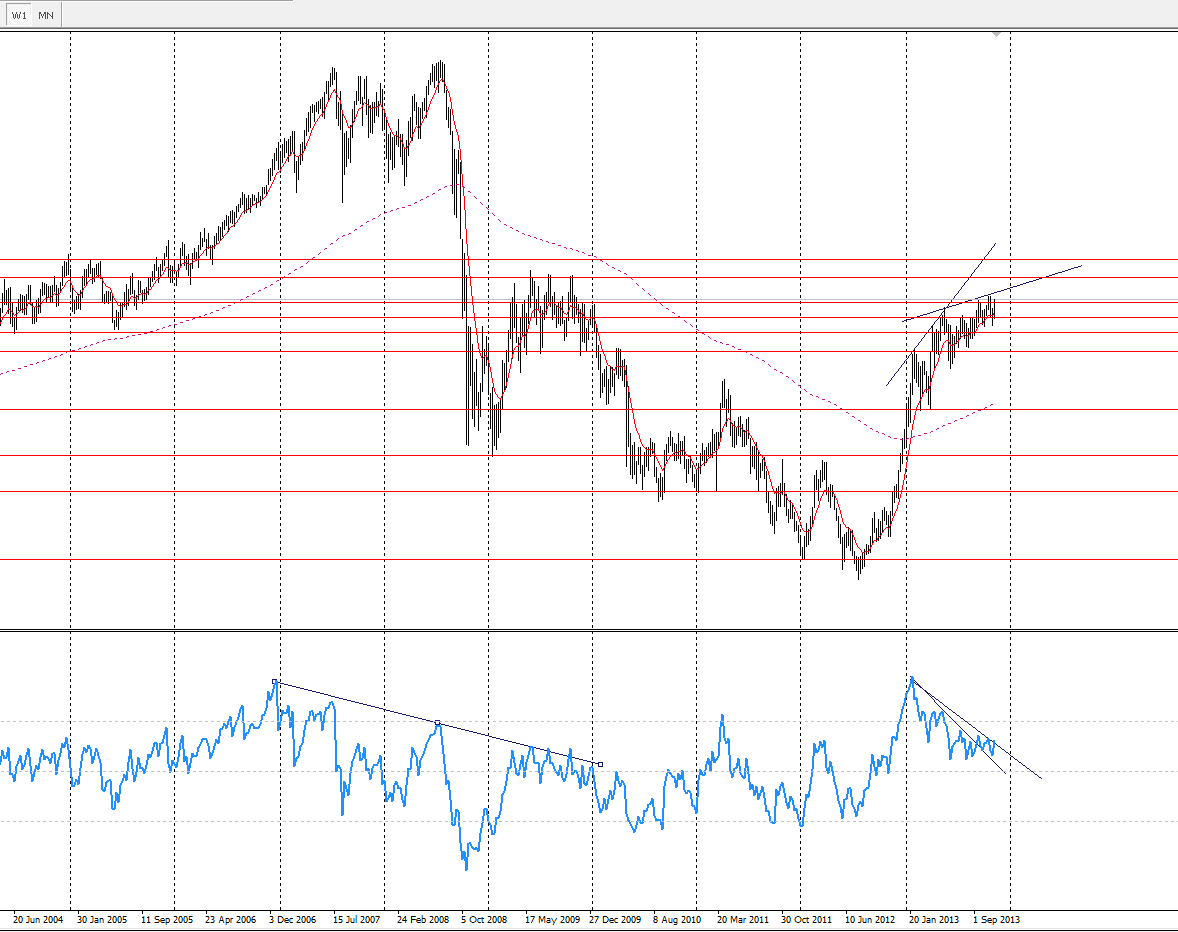Click the '30 Oct 2011' date label

(807, 919)
